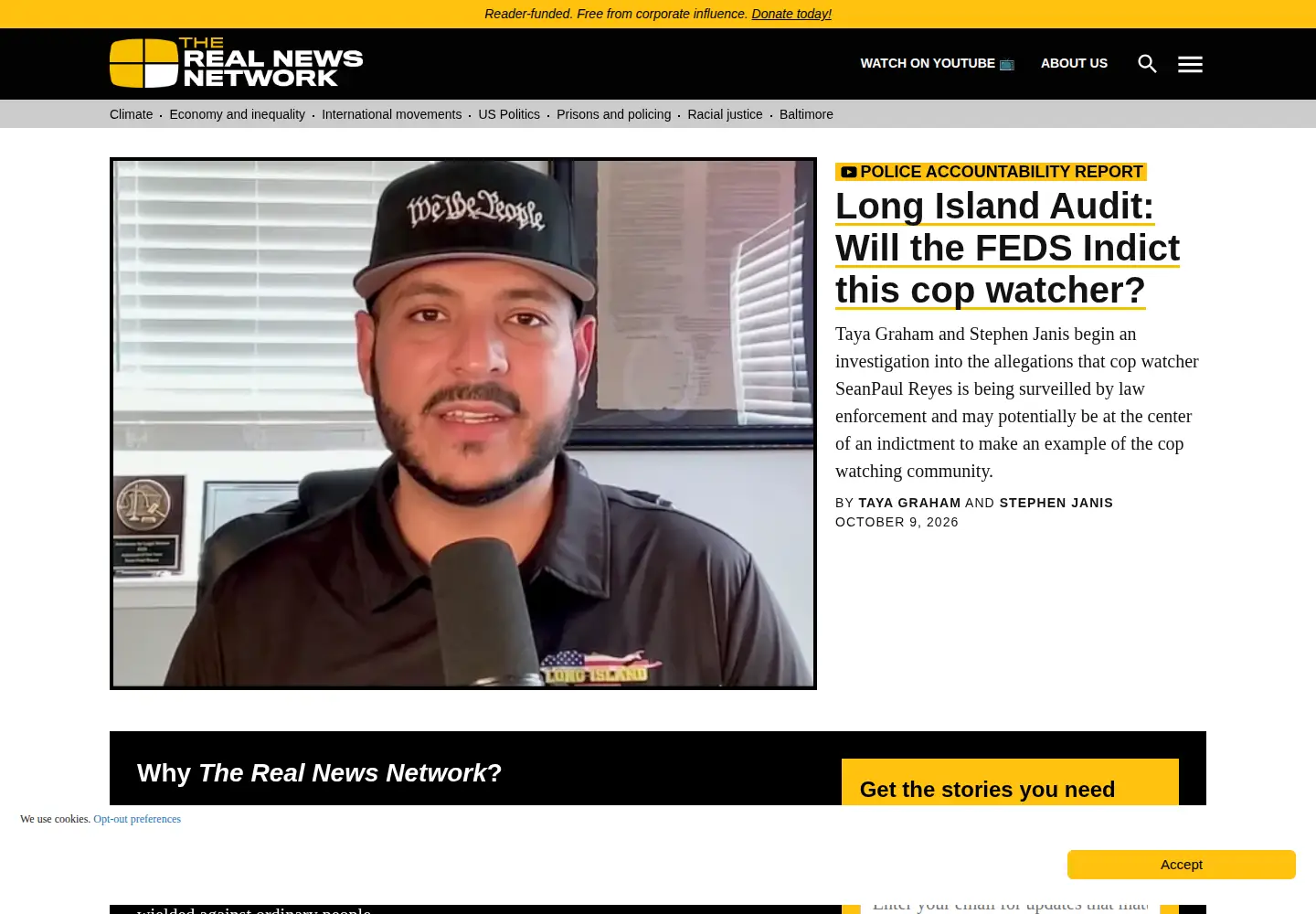Viewport: 1316px width, 914px height.
Task: Click the Police Accountability Report category label
Action: [x=1001, y=172]
